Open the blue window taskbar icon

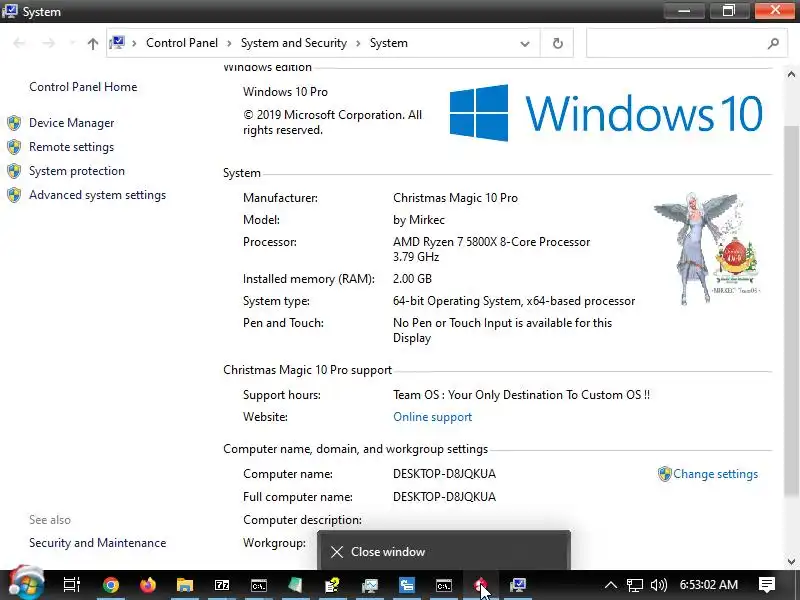pyautogui.click(x=407, y=585)
